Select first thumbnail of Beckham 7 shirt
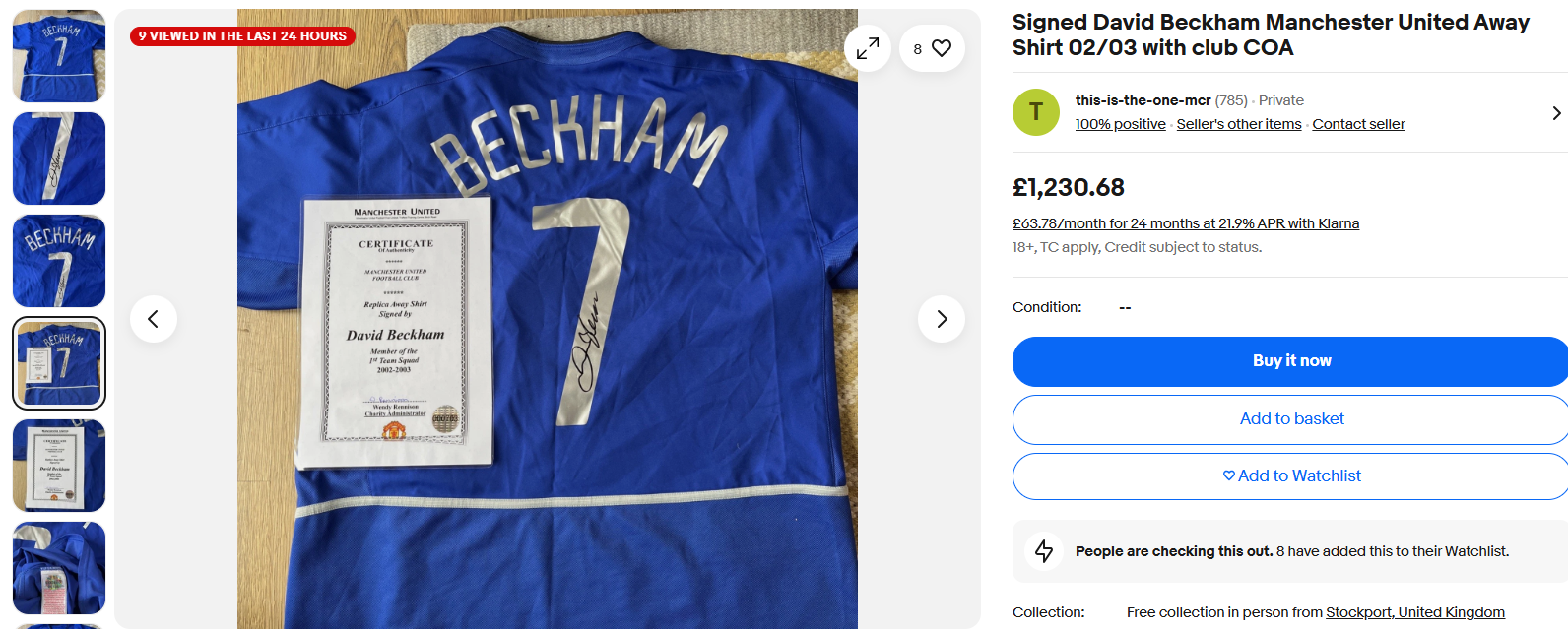Image resolution: width=1568 pixels, height=633 pixels. point(59,56)
